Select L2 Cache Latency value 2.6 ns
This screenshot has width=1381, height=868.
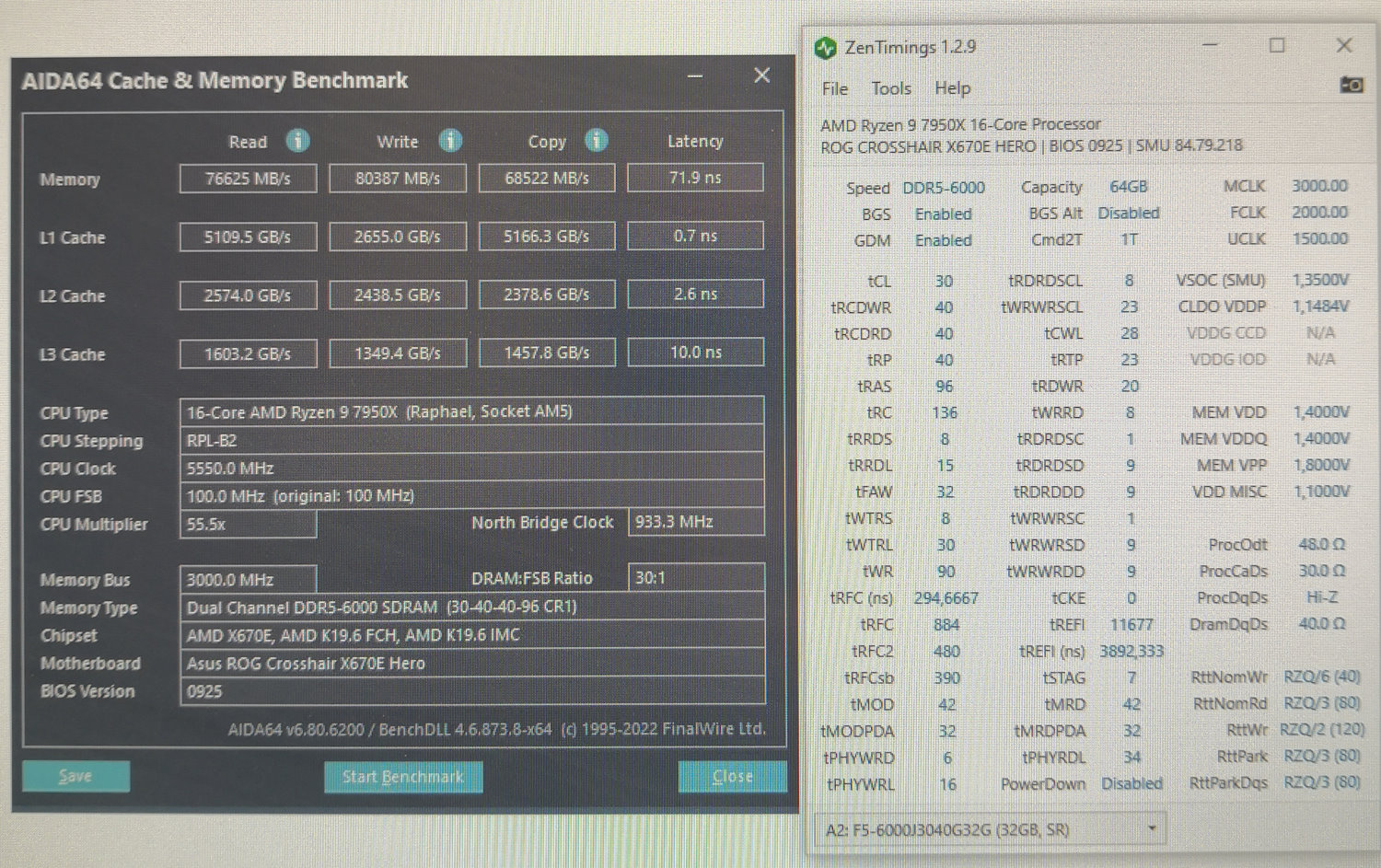click(x=695, y=294)
